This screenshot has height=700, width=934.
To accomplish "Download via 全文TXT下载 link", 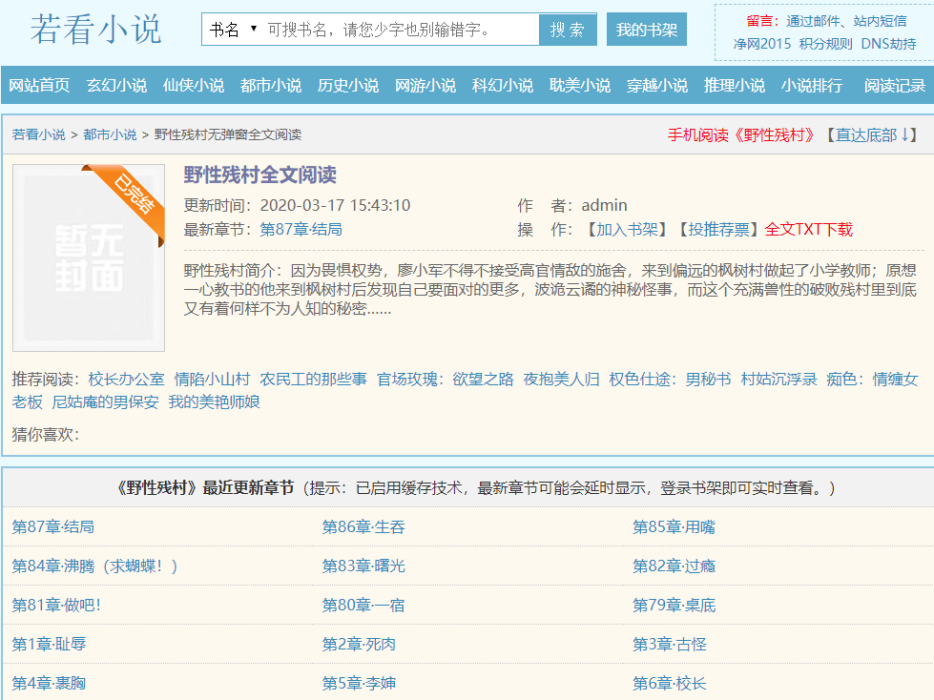I will pyautogui.click(x=808, y=229).
